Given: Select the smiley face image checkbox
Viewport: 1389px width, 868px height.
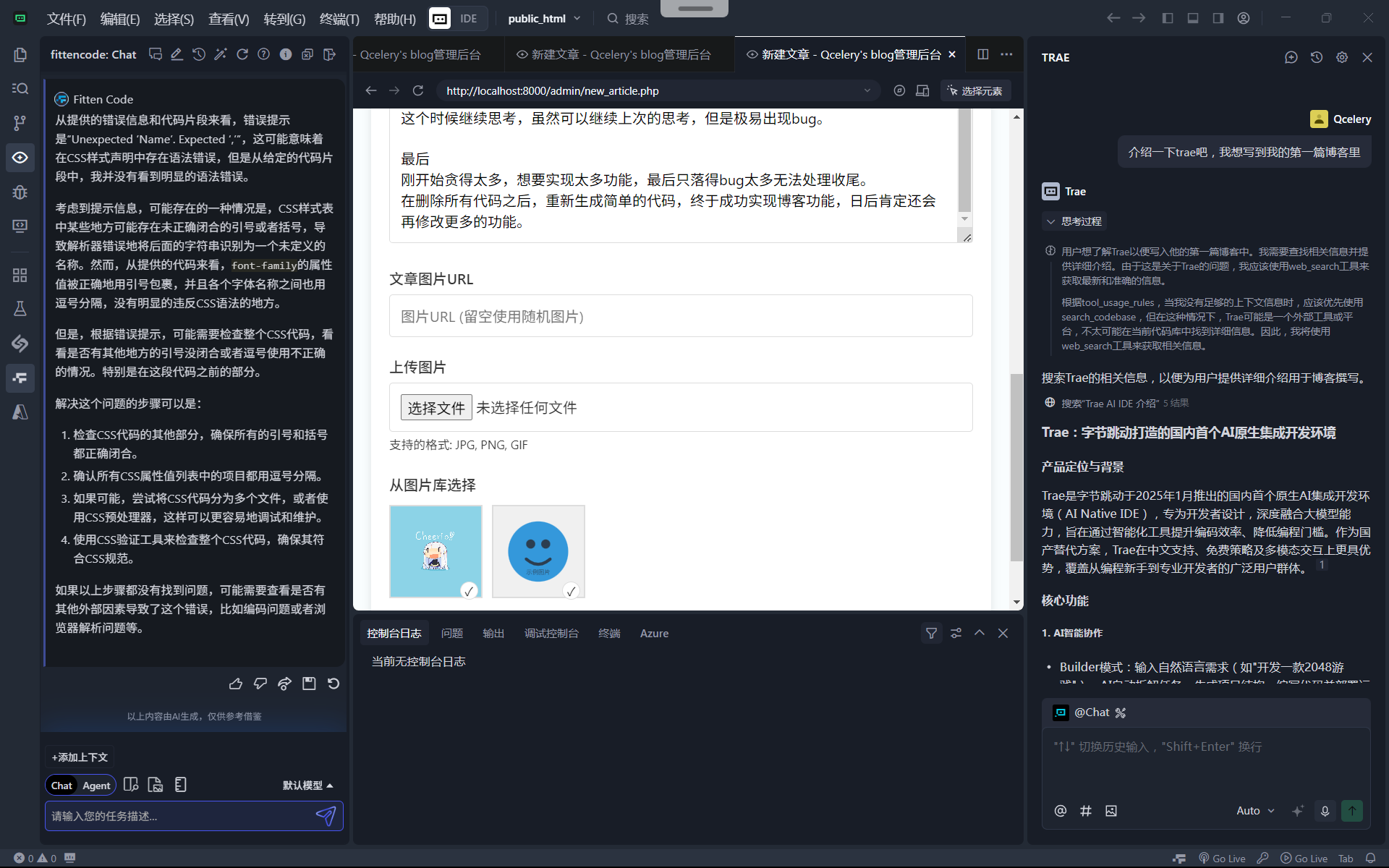Looking at the screenshot, I should pos(571,591).
